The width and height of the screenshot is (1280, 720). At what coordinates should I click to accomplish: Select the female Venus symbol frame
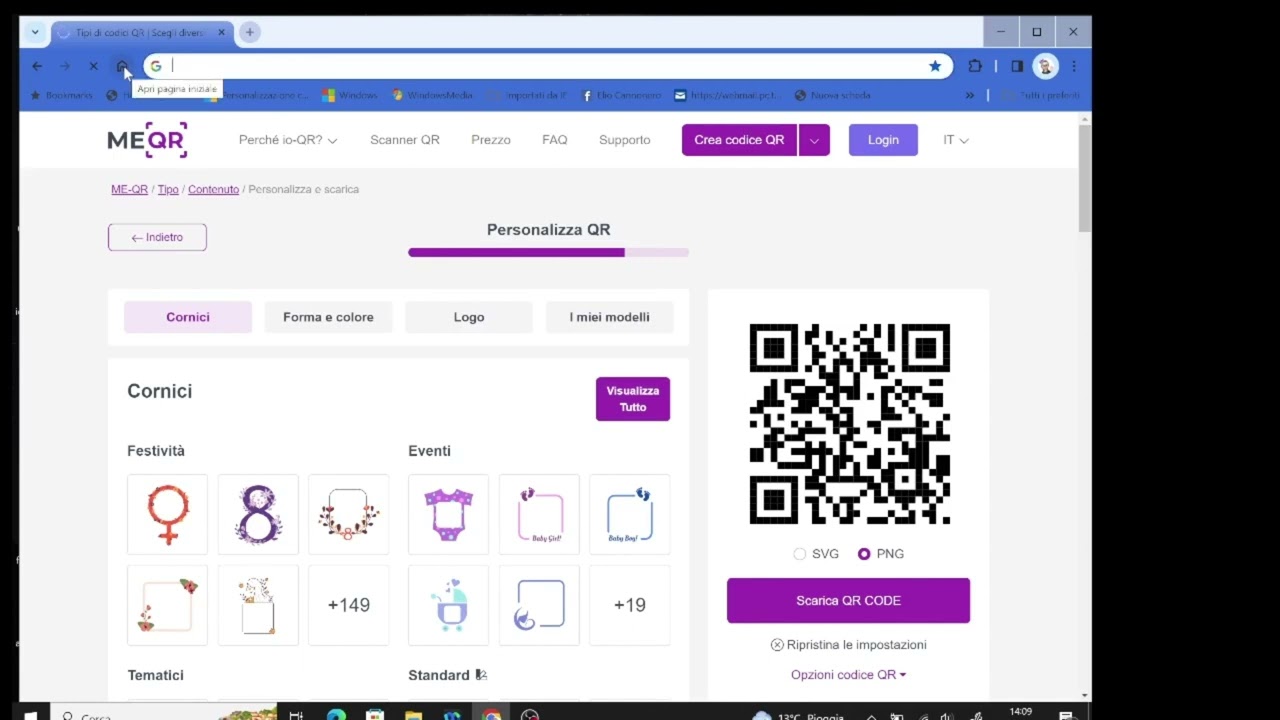click(167, 514)
